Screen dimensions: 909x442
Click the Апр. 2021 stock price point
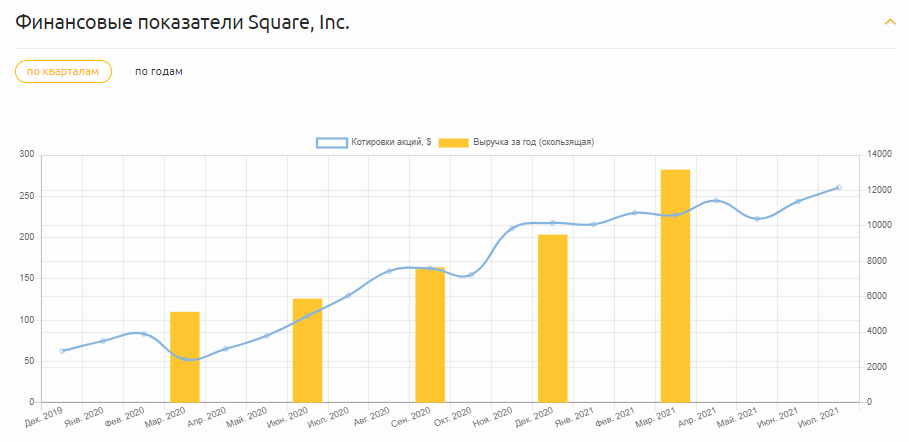716,200
